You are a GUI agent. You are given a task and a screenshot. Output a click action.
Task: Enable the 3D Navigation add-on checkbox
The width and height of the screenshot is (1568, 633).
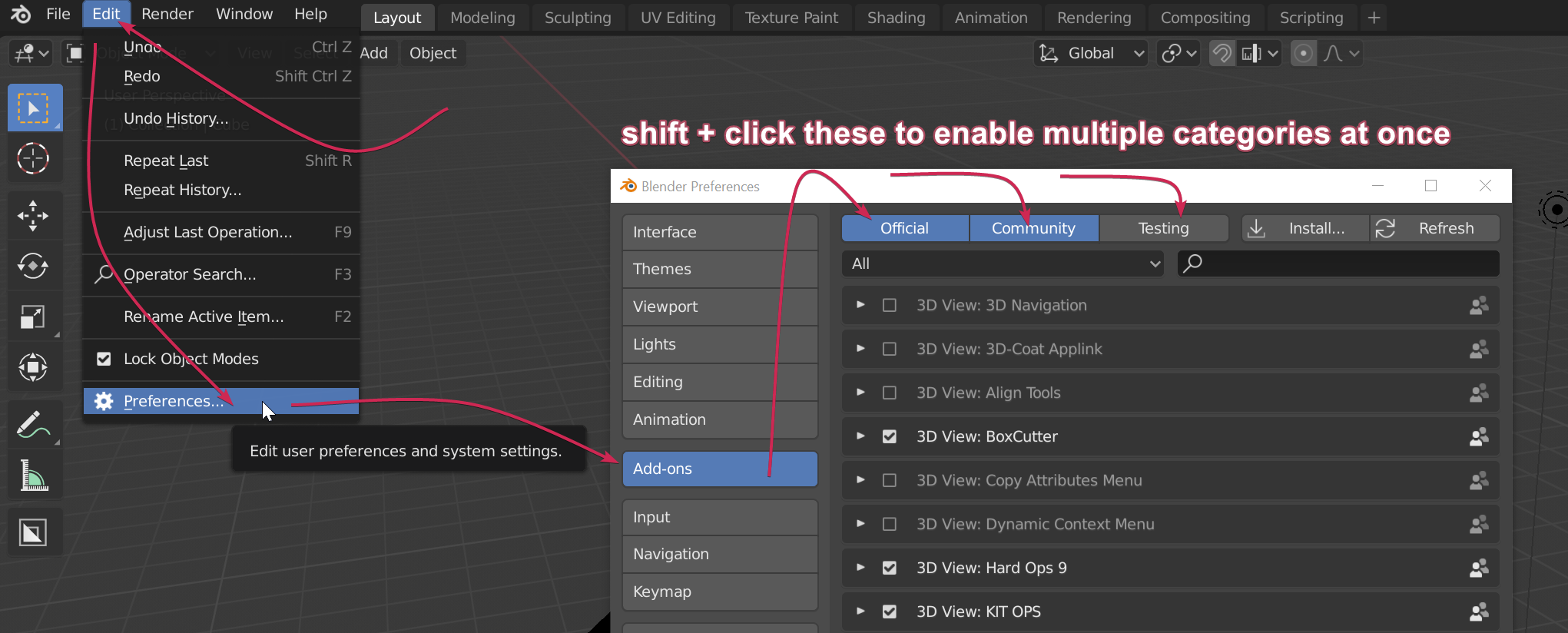point(890,305)
